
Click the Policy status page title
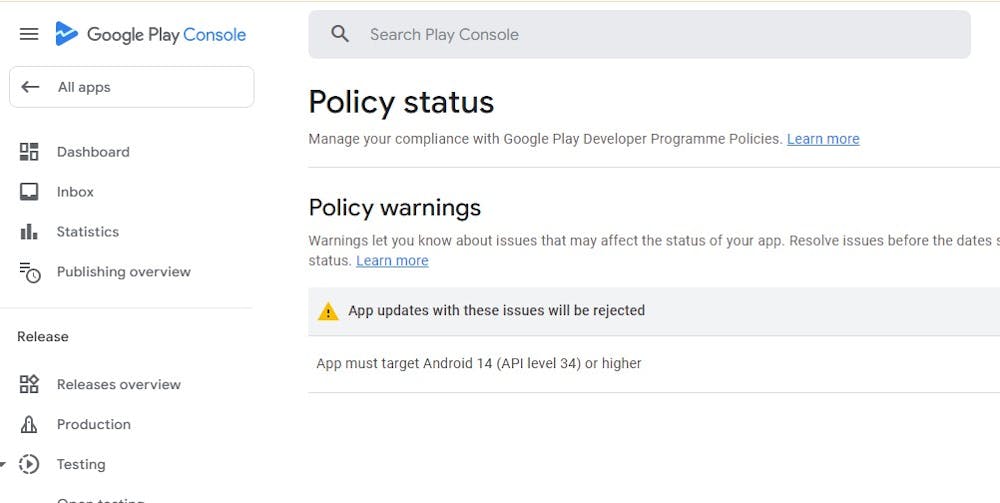click(401, 102)
